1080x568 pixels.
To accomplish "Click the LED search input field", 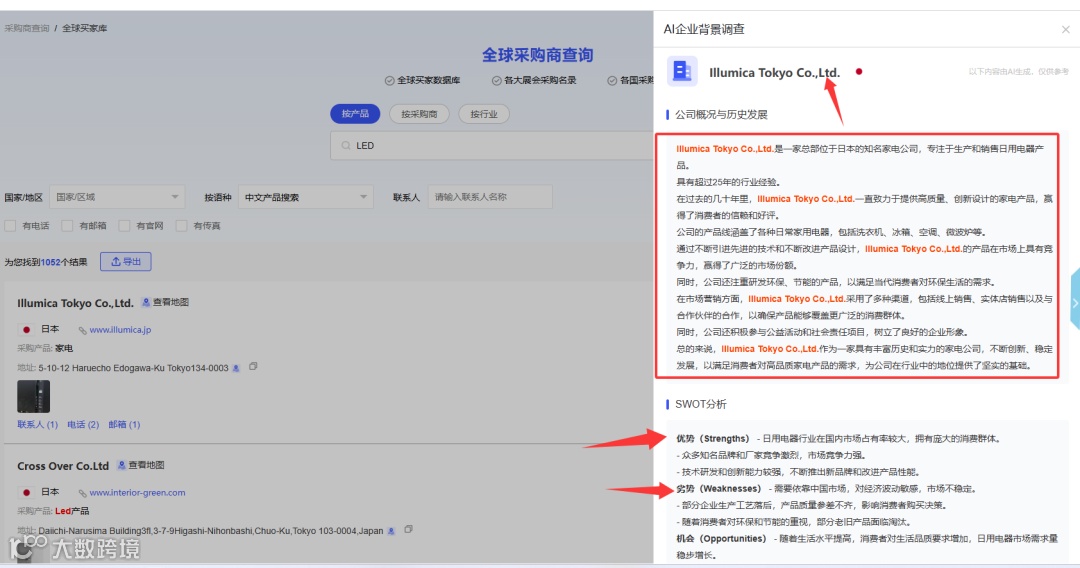I will (492, 145).
